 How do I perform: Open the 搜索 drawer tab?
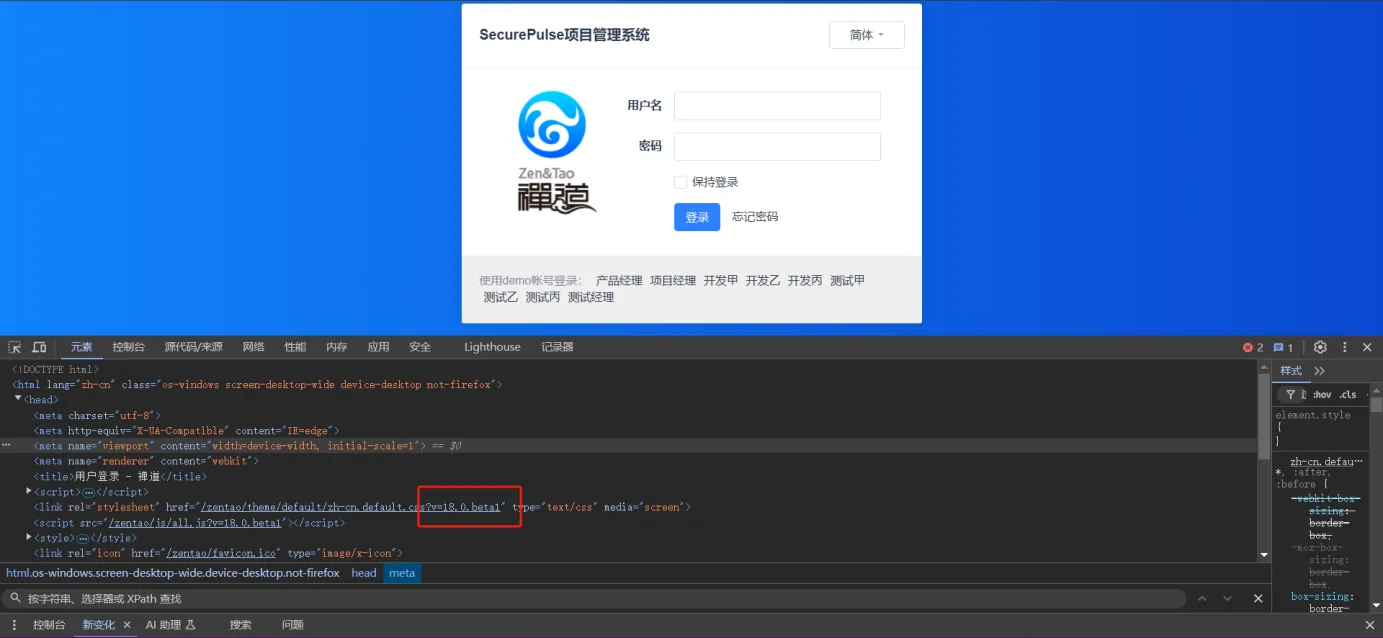[240, 625]
